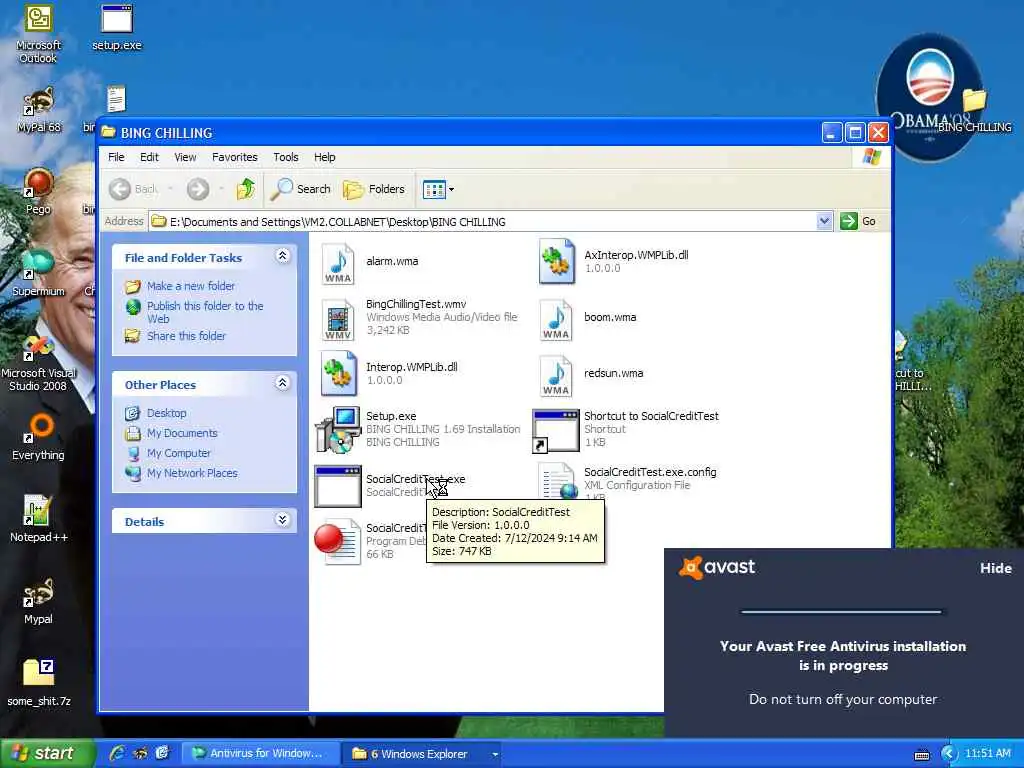Open the Help menu
1024x768 pixels.
tap(324, 157)
